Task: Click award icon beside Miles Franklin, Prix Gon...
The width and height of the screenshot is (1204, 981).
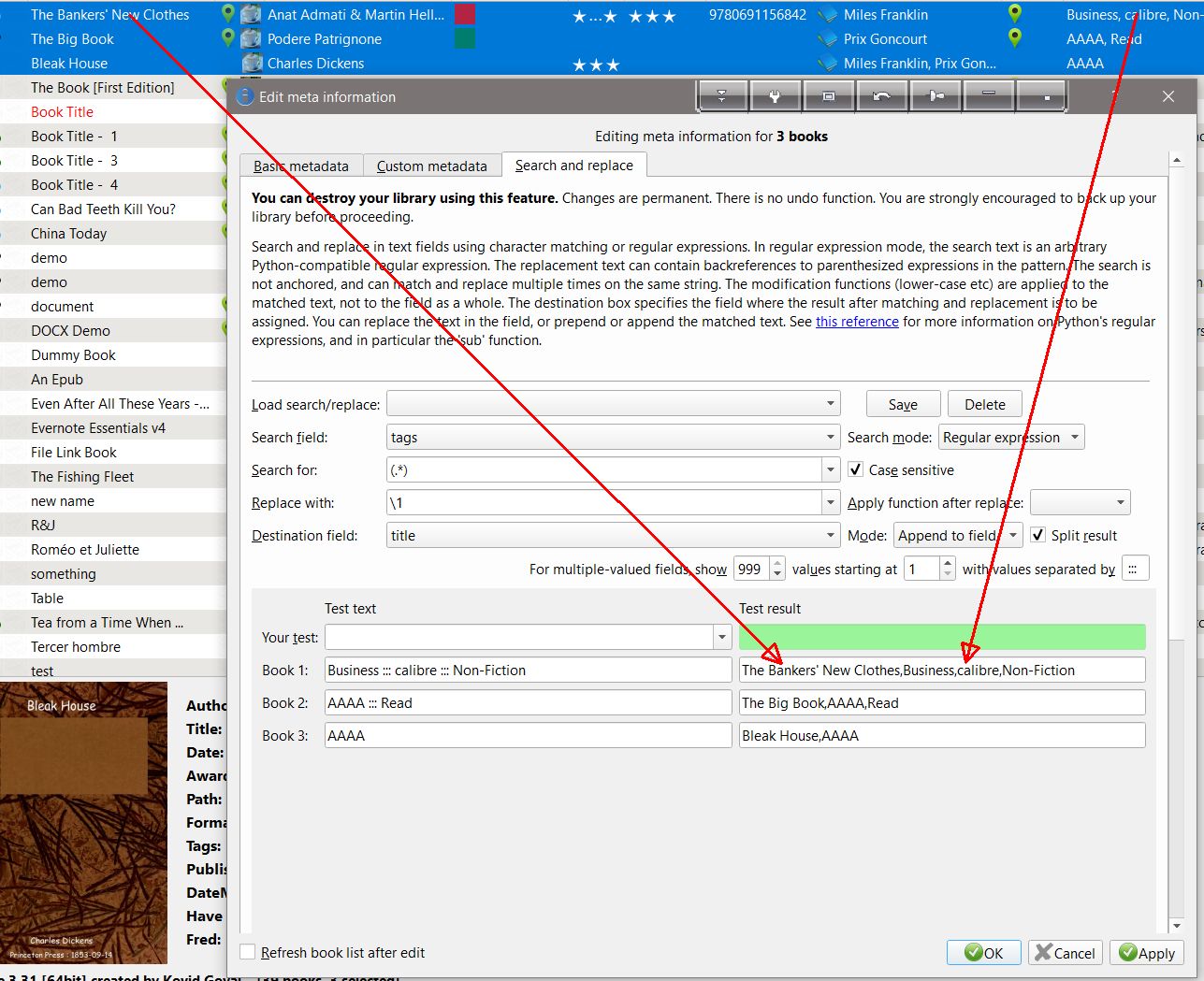Action: pyautogui.click(x=827, y=63)
